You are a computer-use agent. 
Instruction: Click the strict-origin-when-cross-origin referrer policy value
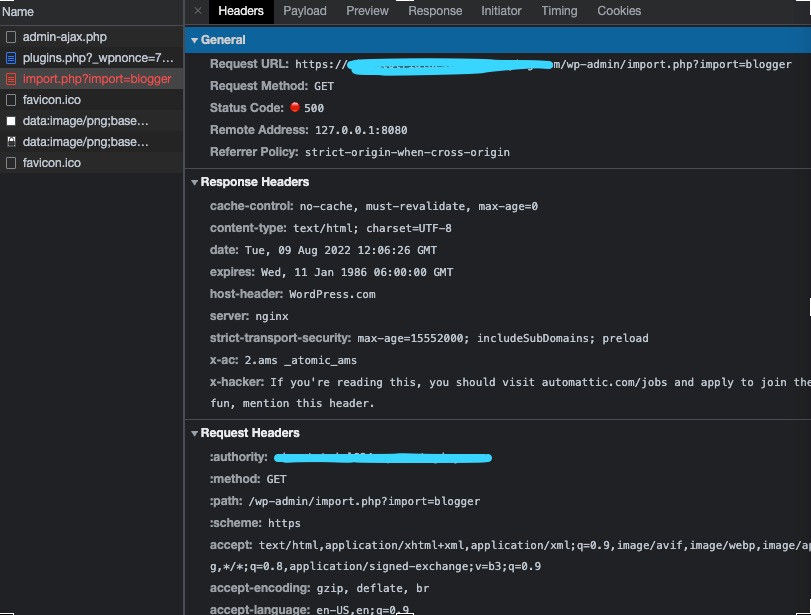point(407,153)
